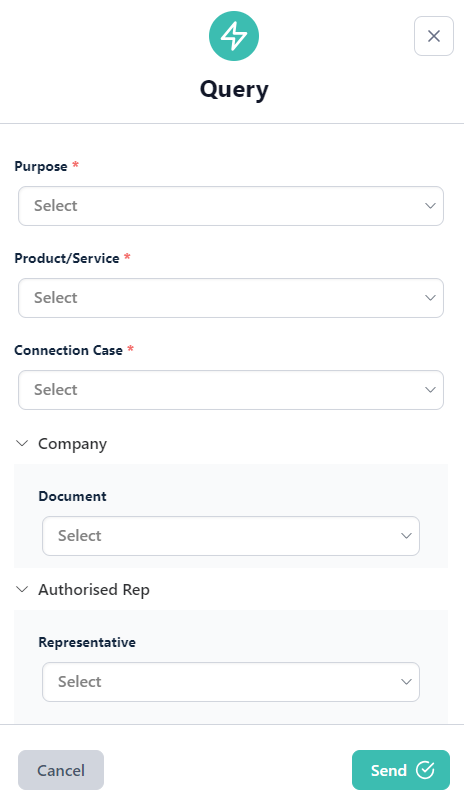464x807 pixels.
Task: Collapse the Company section chevron
Action: pyautogui.click(x=22, y=443)
